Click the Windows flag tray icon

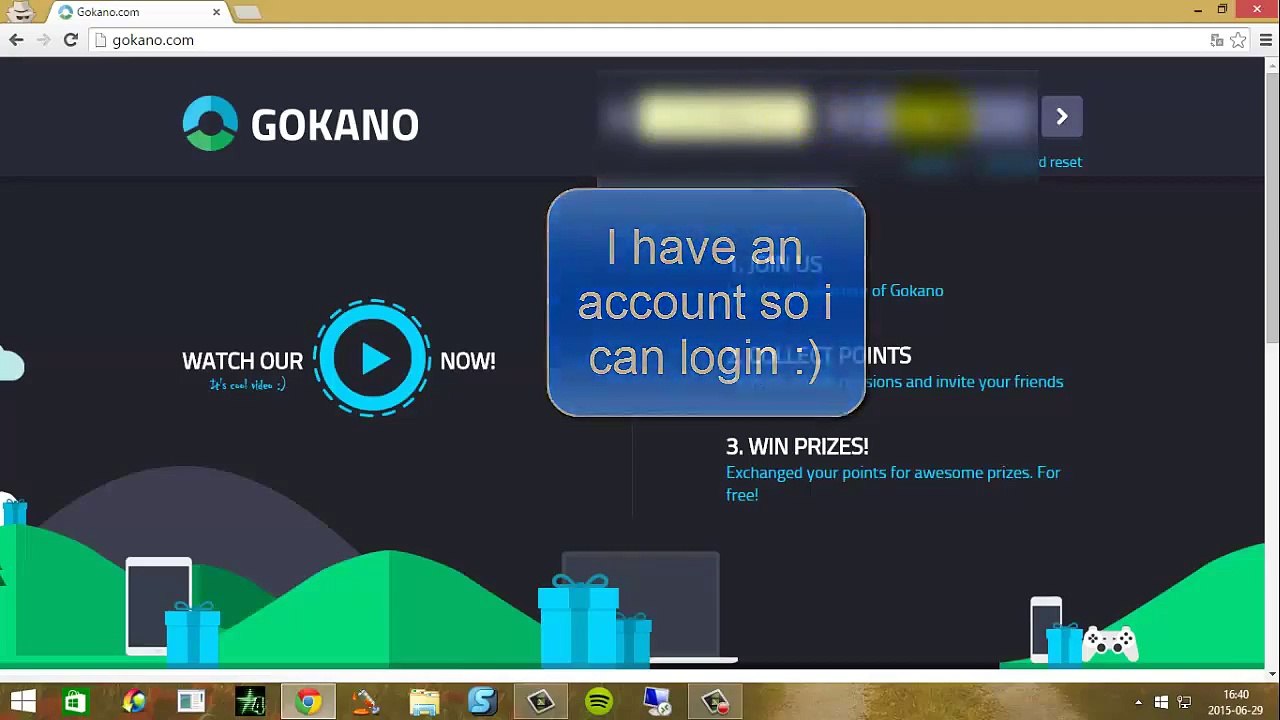coord(1161,702)
